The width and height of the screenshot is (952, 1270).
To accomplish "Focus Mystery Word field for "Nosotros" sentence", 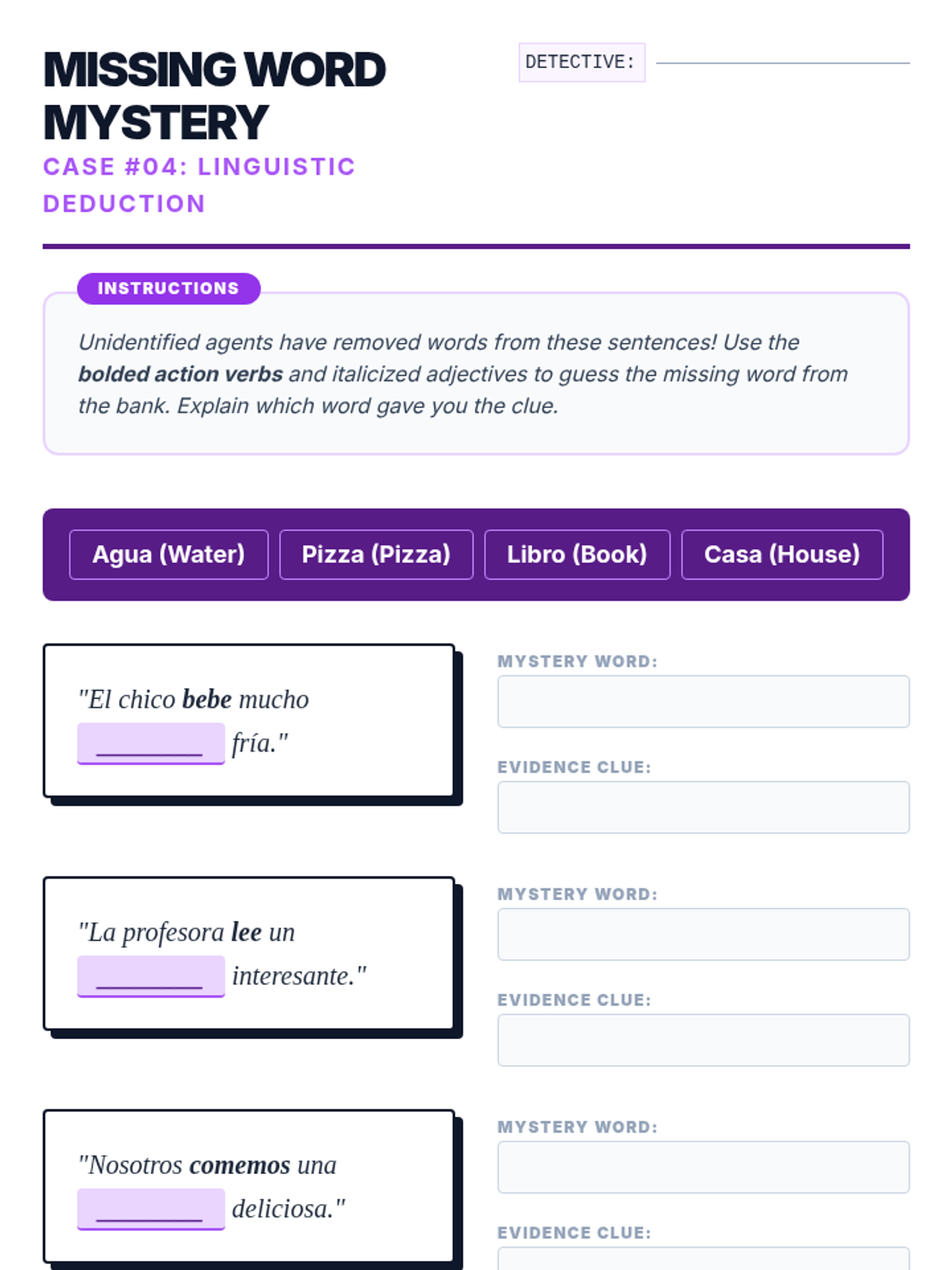I will (x=703, y=1167).
